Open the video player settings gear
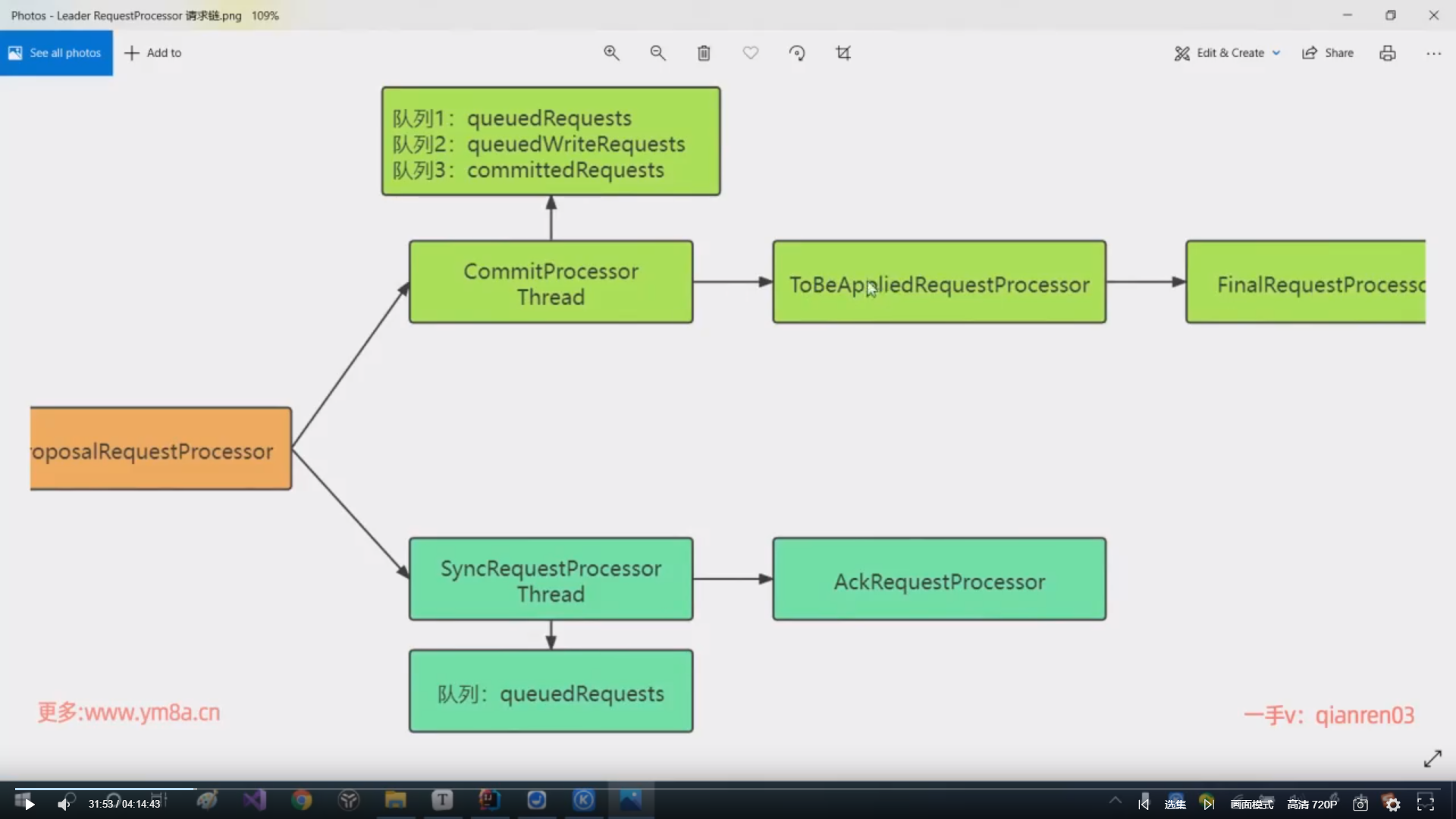The width and height of the screenshot is (1456, 819). point(1393,804)
